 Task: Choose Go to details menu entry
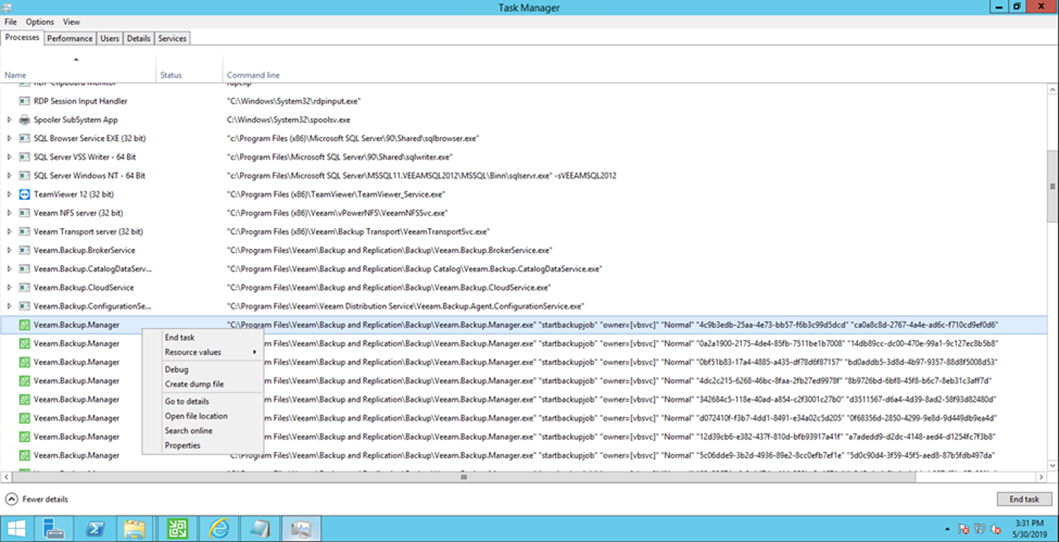(x=202, y=401)
